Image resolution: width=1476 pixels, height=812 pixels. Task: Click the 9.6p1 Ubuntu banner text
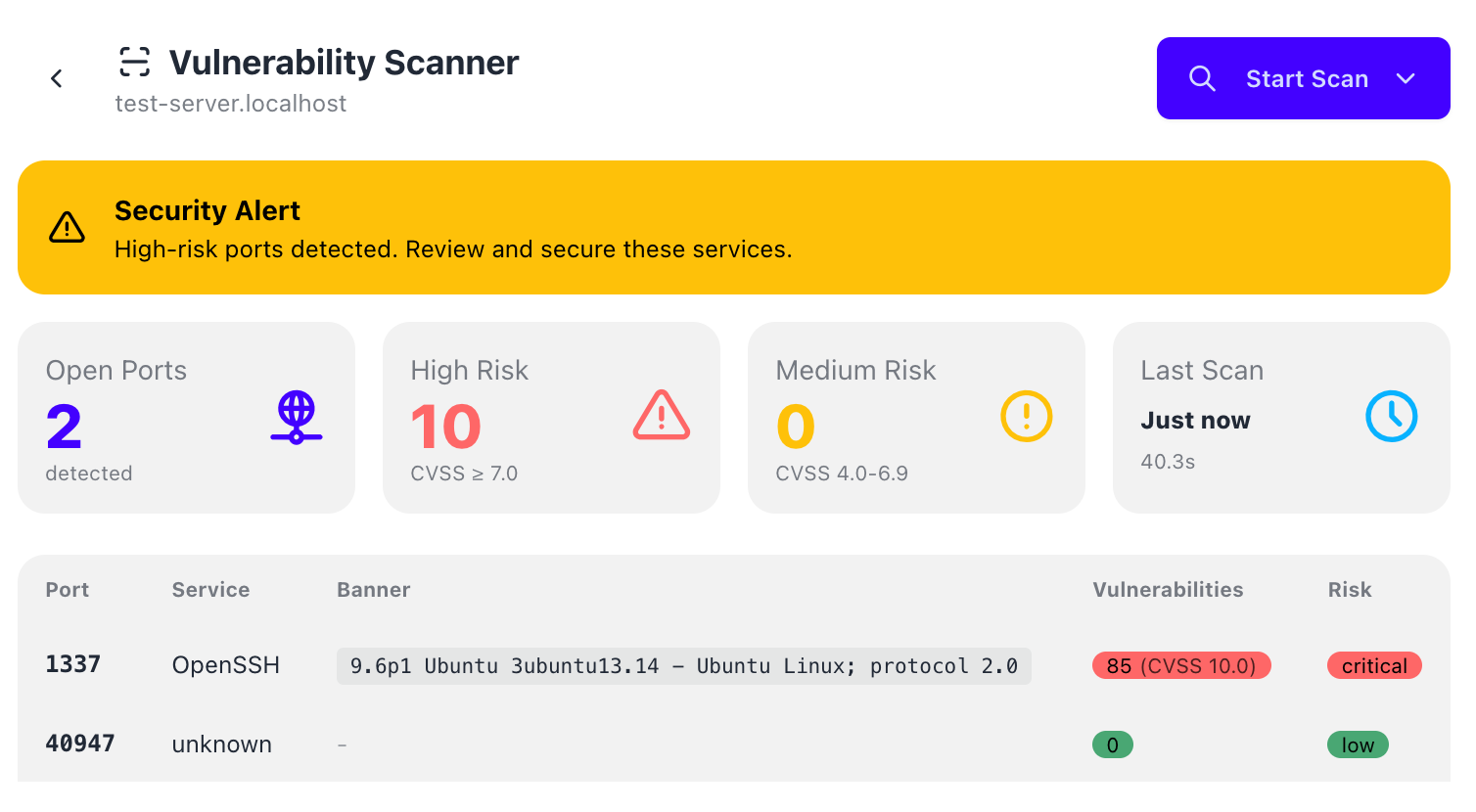pos(684,666)
